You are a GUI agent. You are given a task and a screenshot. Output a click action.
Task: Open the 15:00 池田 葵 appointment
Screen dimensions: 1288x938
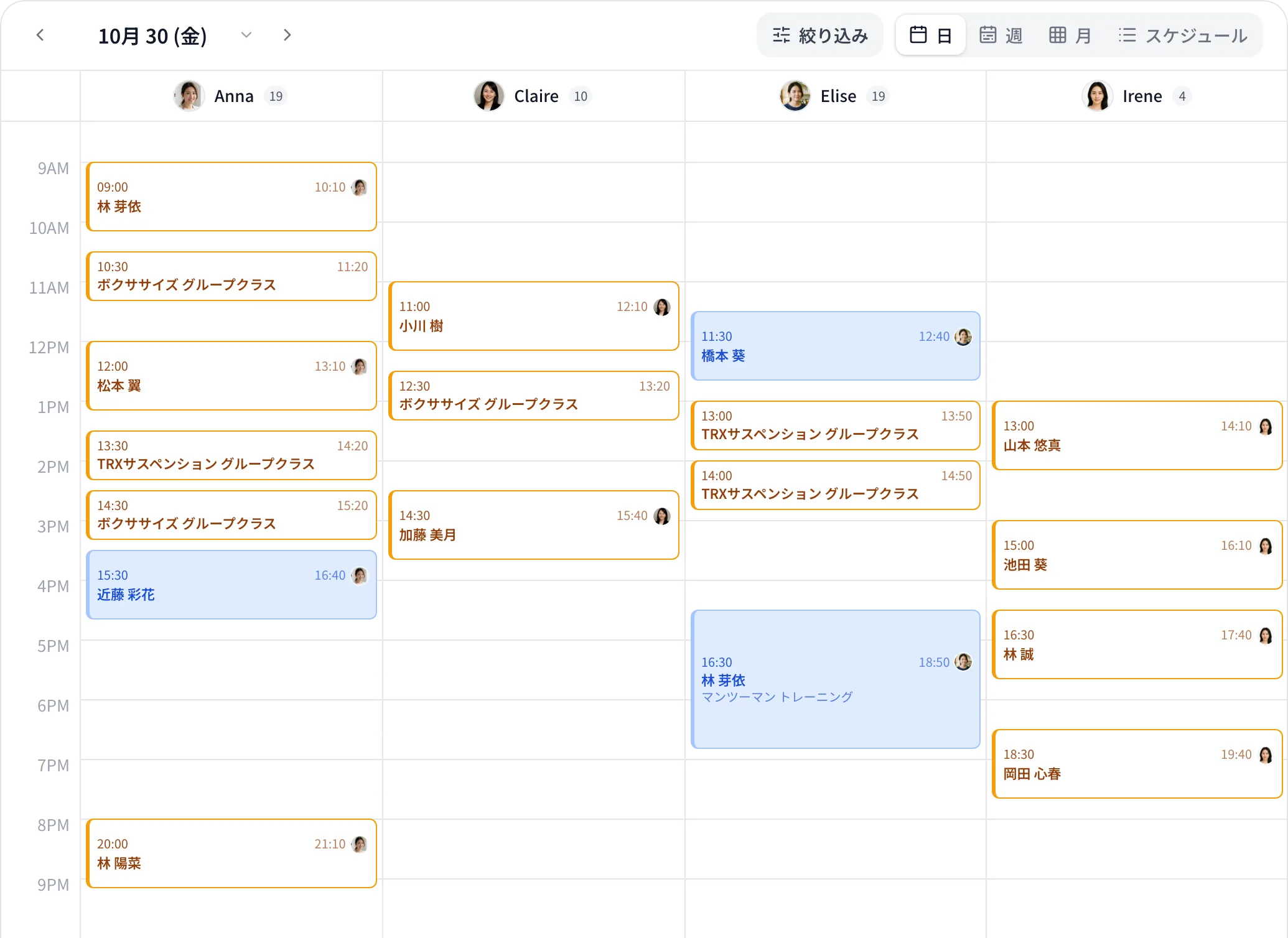click(1137, 555)
